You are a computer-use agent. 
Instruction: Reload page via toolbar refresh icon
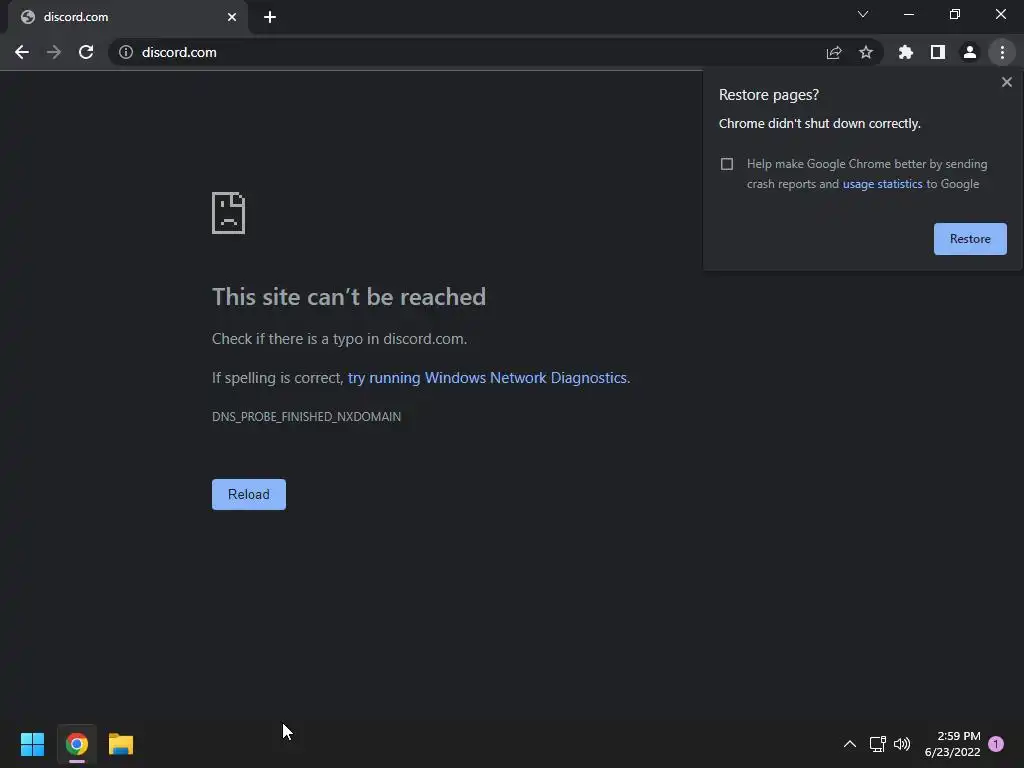click(86, 52)
